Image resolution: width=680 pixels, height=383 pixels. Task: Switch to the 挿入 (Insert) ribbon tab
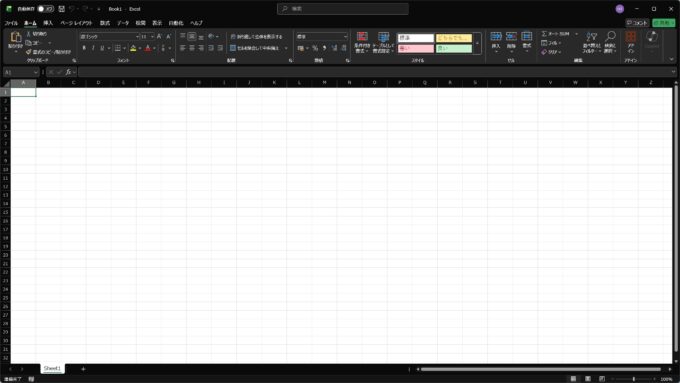[x=48, y=23]
